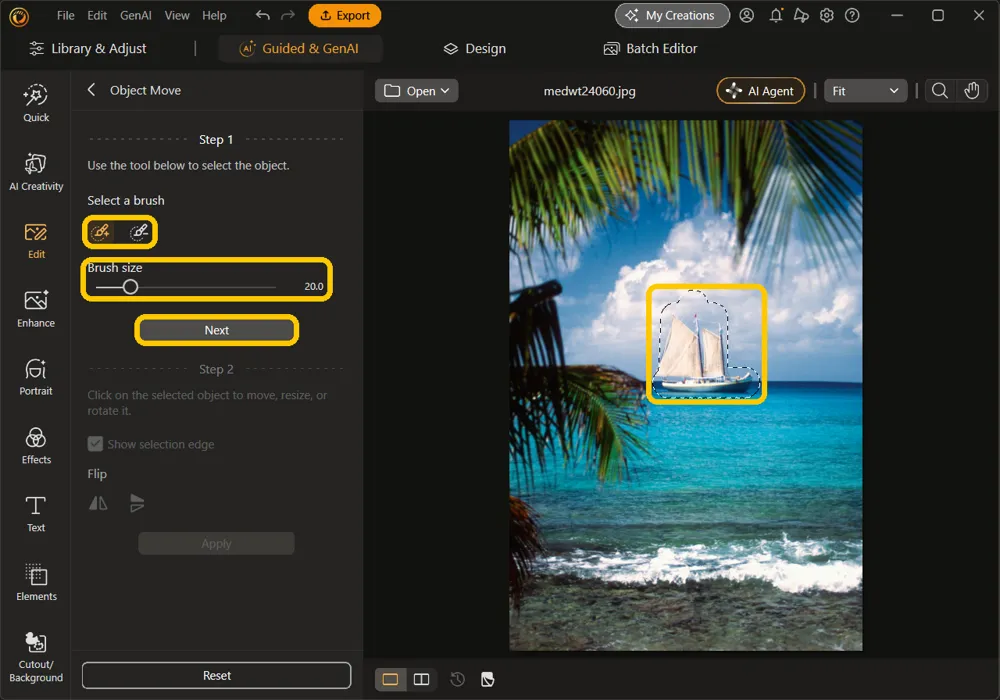The height and width of the screenshot is (700, 1000).
Task: Switch to split compare view
Action: tap(422, 679)
